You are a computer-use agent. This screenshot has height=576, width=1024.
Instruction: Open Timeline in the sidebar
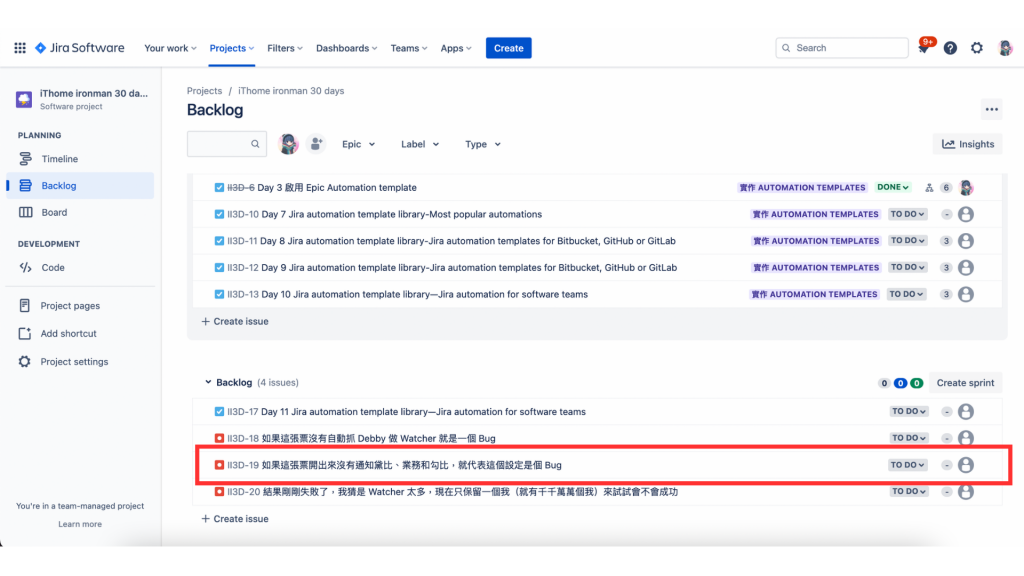pos(80,159)
